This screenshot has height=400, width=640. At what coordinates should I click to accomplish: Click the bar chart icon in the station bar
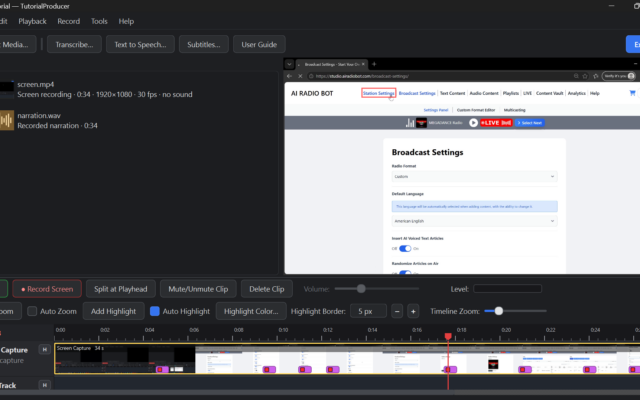pos(410,122)
